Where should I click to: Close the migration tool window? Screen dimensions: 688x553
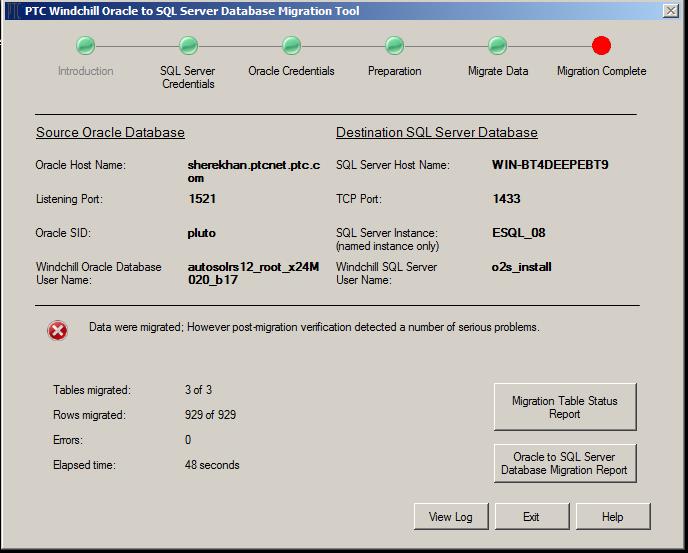tap(669, 11)
